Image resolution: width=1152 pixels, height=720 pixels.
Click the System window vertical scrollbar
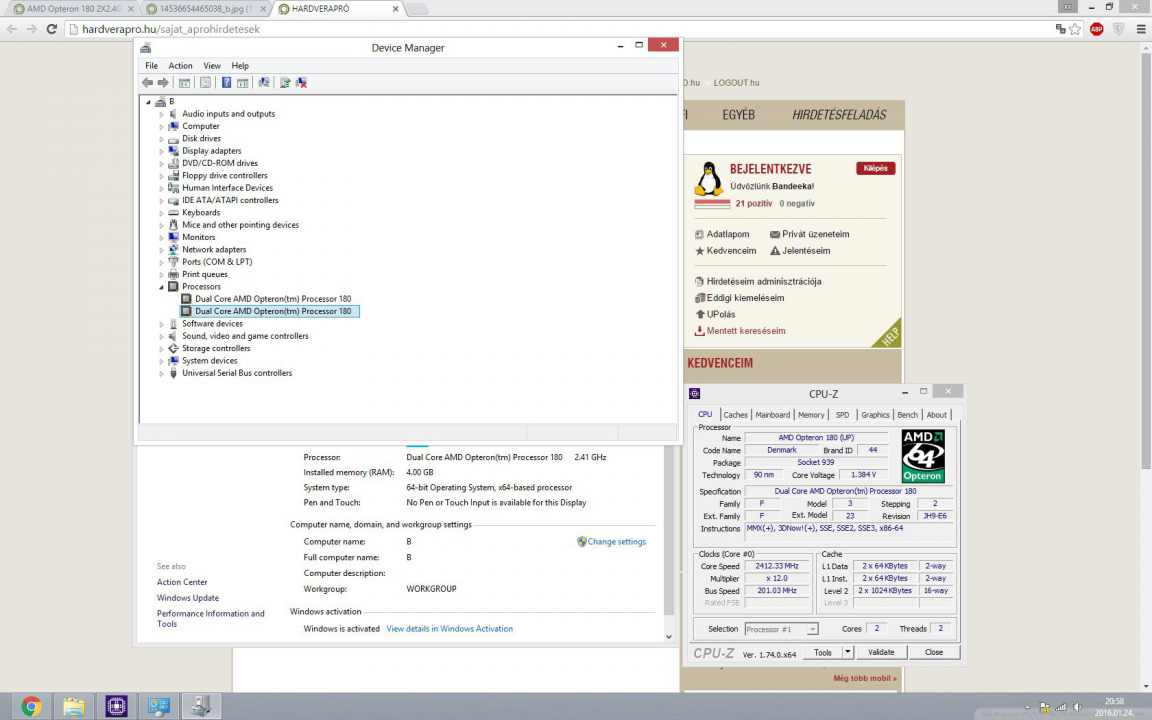669,544
